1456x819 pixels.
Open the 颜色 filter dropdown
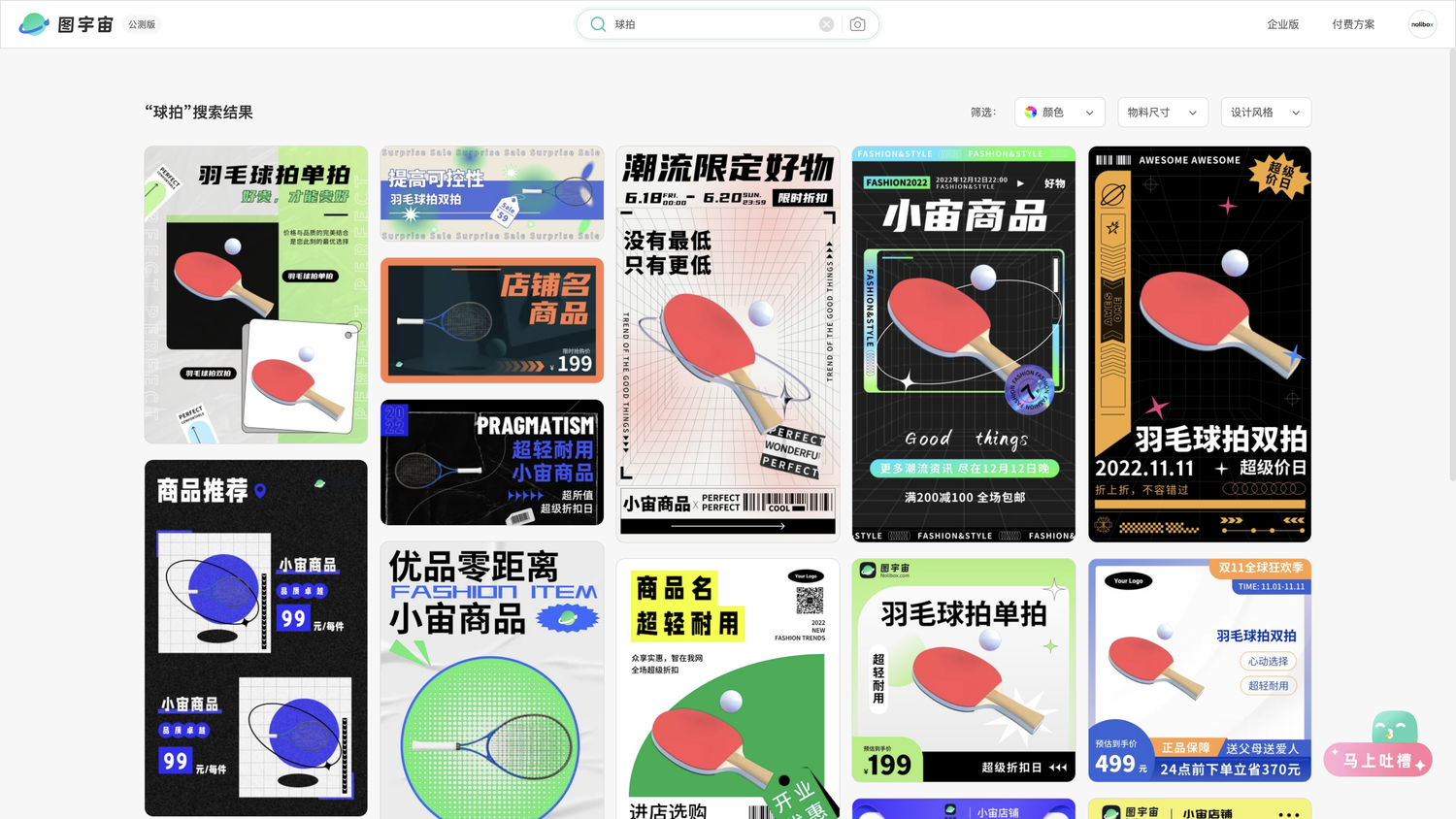coord(1060,113)
